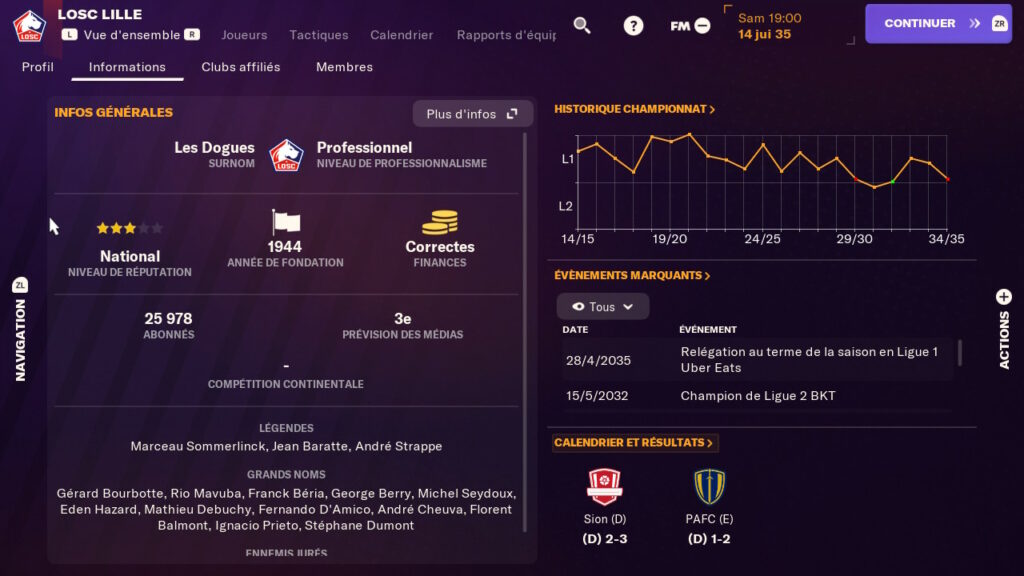Open the Navigation side panel
Screen dimensions: 1024x576
pyautogui.click(x=20, y=330)
